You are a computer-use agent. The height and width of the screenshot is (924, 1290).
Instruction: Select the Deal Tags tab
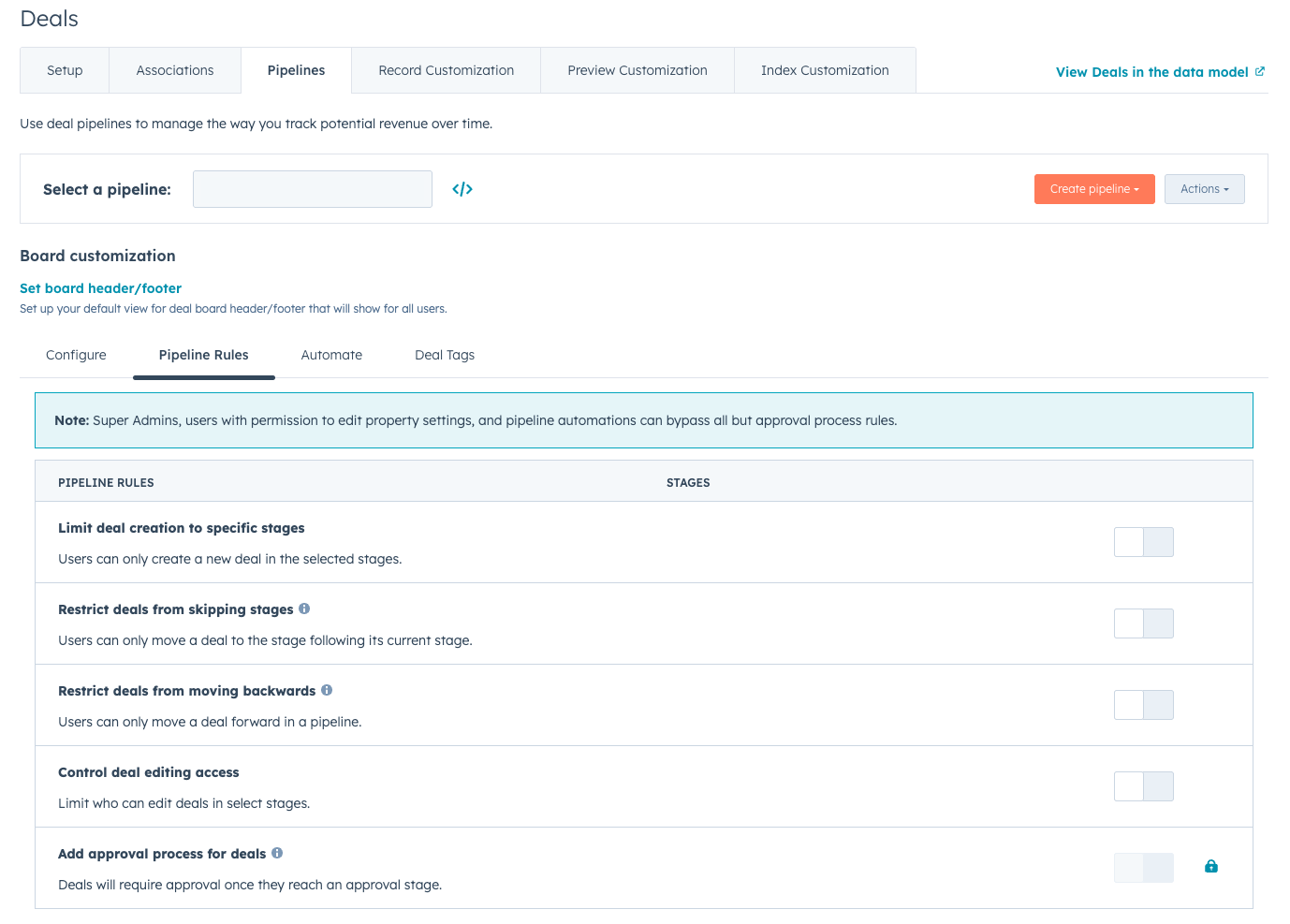coord(445,355)
